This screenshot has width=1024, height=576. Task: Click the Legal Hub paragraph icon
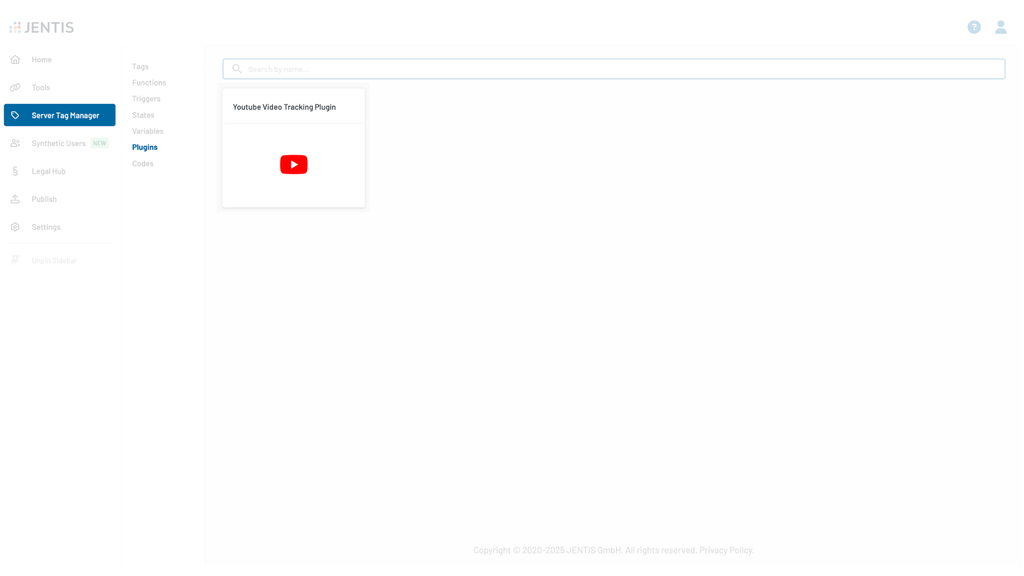[x=15, y=171]
